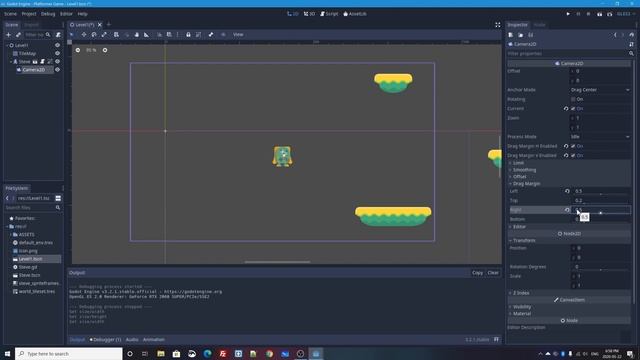Viewport: 640px width, 360px height.
Task: Switch to the AssetLib workspace
Action: [x=355, y=14]
